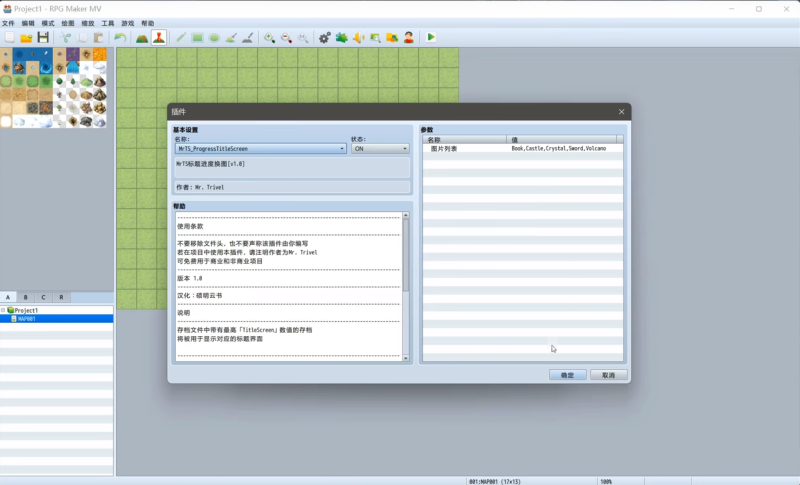Open the 绘图 menu
The image size is (800, 485).
(68, 23)
